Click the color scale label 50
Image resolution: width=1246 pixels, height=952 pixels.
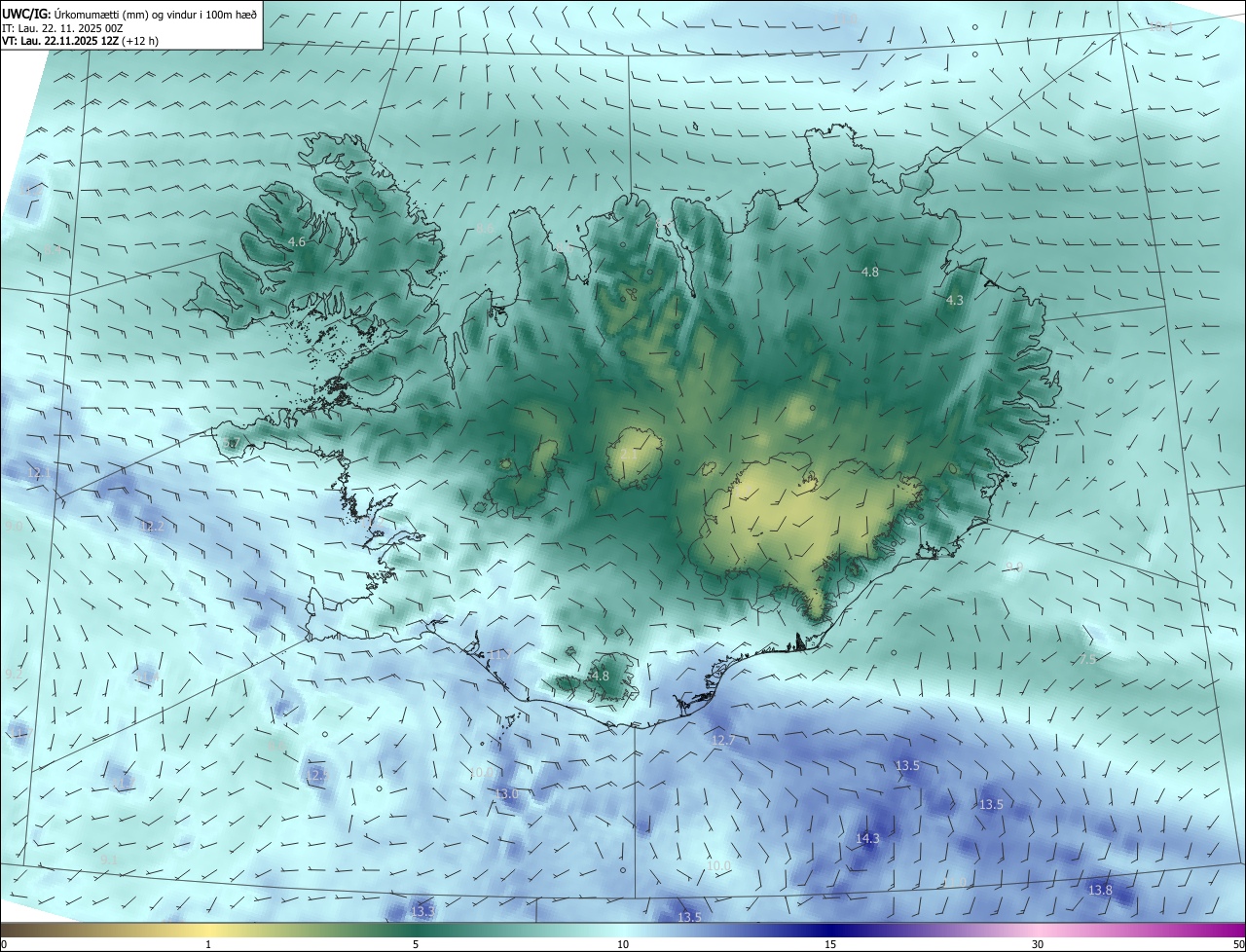pos(1238,944)
